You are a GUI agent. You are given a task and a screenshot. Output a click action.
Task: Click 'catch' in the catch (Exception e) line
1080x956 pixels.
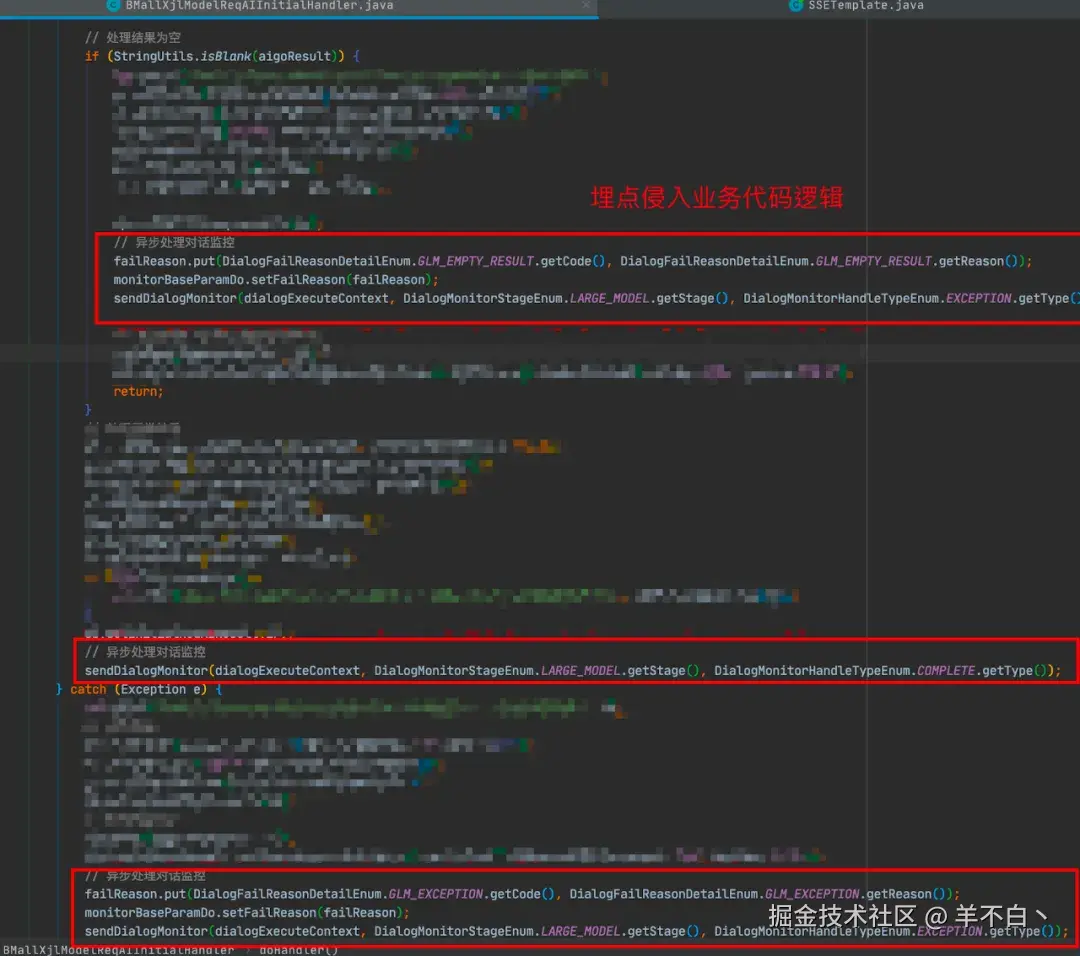coord(88,689)
